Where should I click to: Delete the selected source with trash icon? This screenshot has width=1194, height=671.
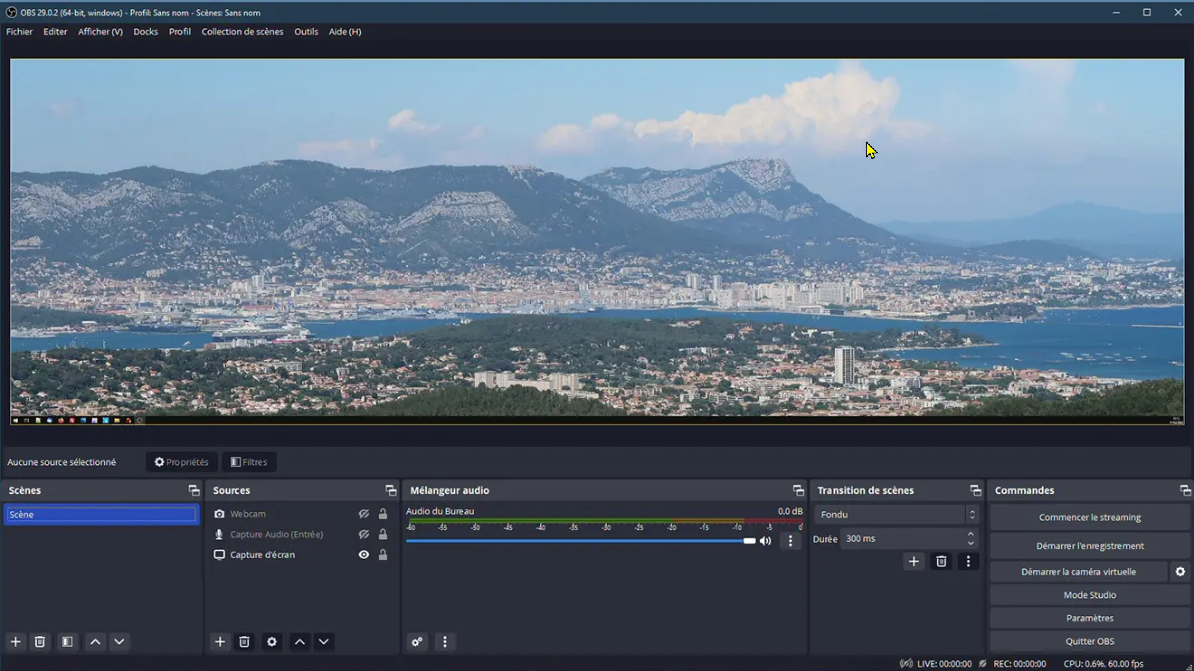pos(244,642)
